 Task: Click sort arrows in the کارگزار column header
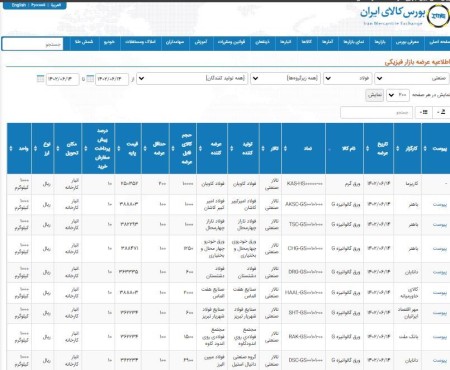pyautogui.click(x=397, y=148)
